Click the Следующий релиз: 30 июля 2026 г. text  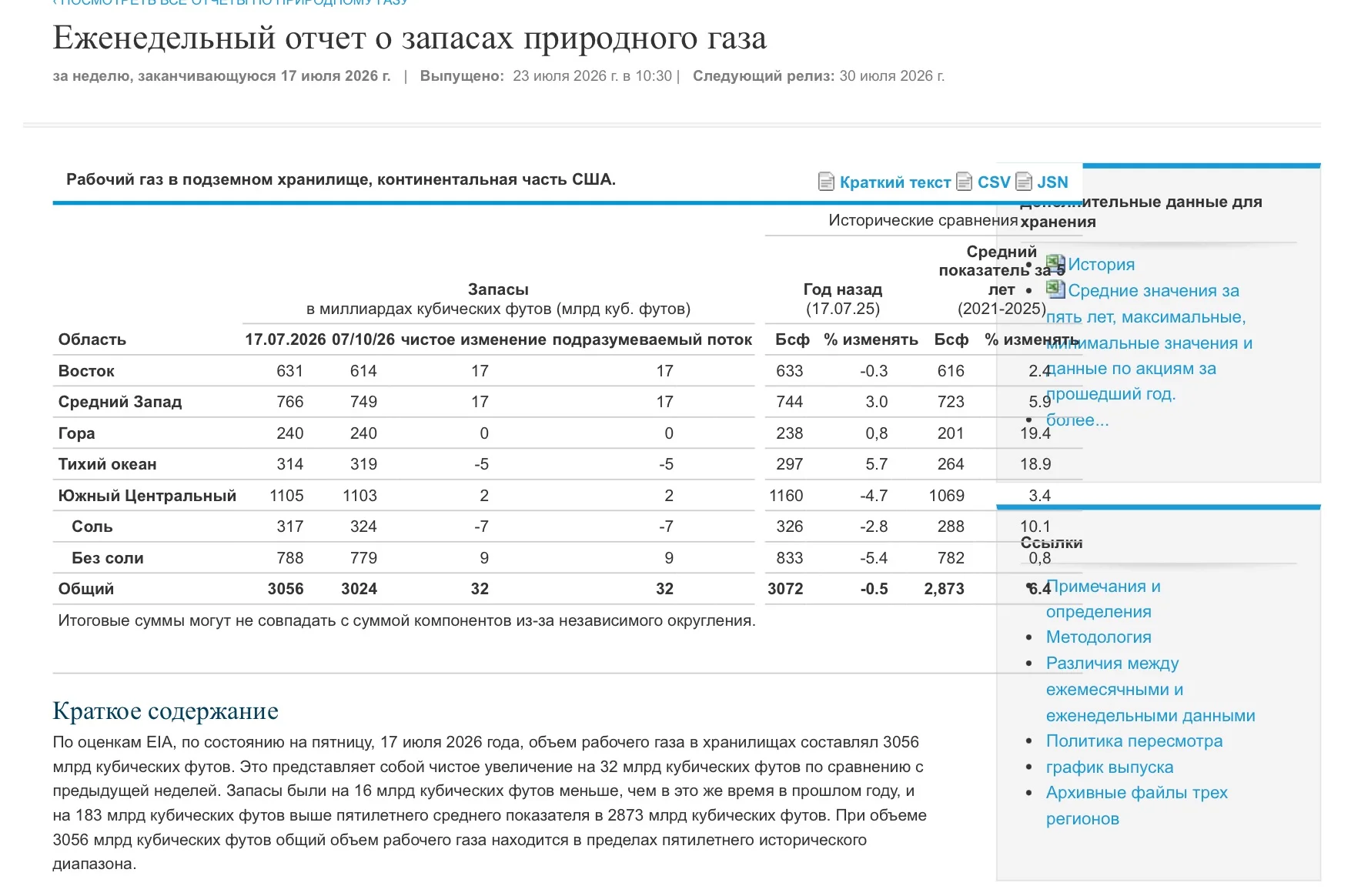pyautogui.click(x=818, y=76)
